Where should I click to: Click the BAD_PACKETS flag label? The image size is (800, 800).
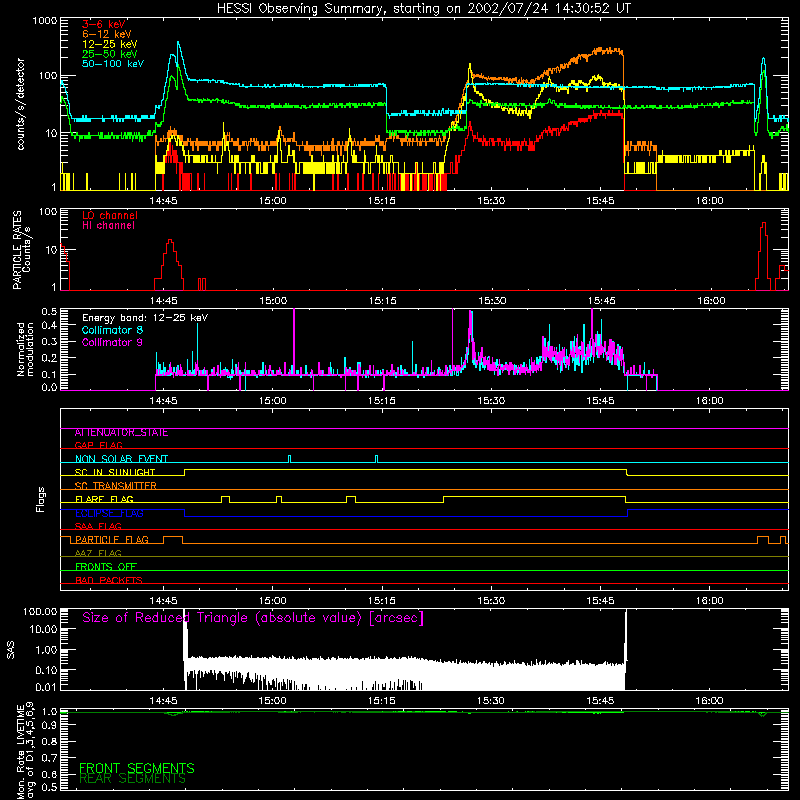(x=109, y=580)
